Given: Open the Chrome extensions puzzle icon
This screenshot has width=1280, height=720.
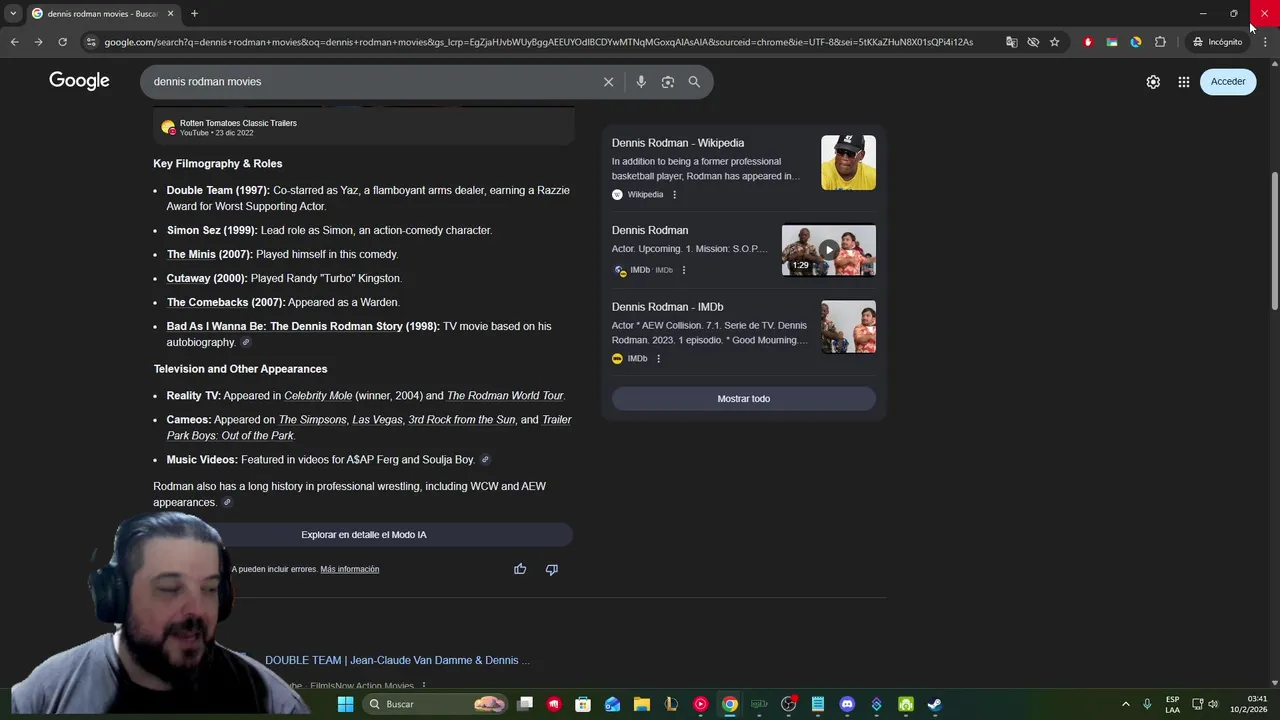Looking at the screenshot, I should pyautogui.click(x=1160, y=42).
